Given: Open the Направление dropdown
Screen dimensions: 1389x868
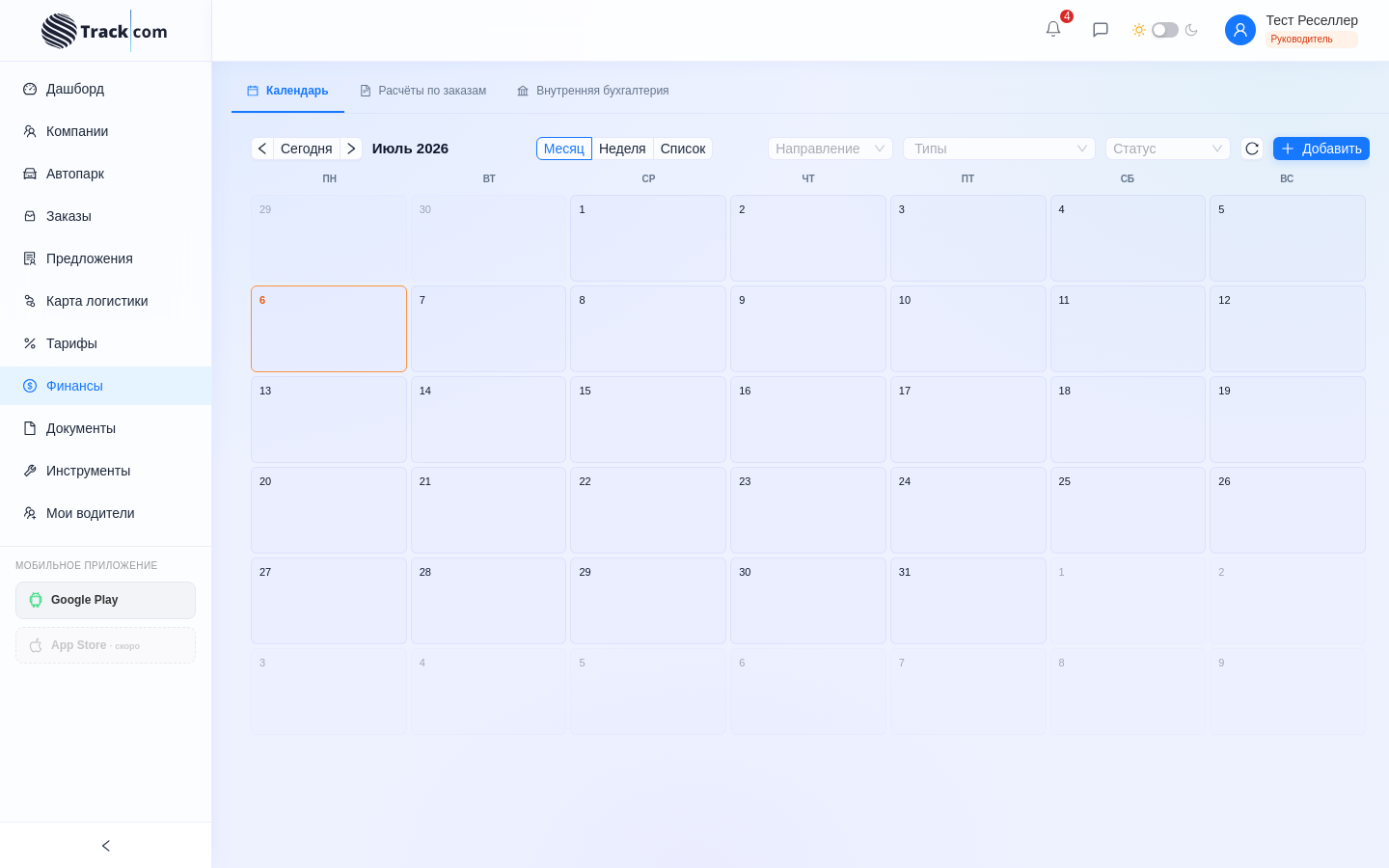Looking at the screenshot, I should coord(831,149).
